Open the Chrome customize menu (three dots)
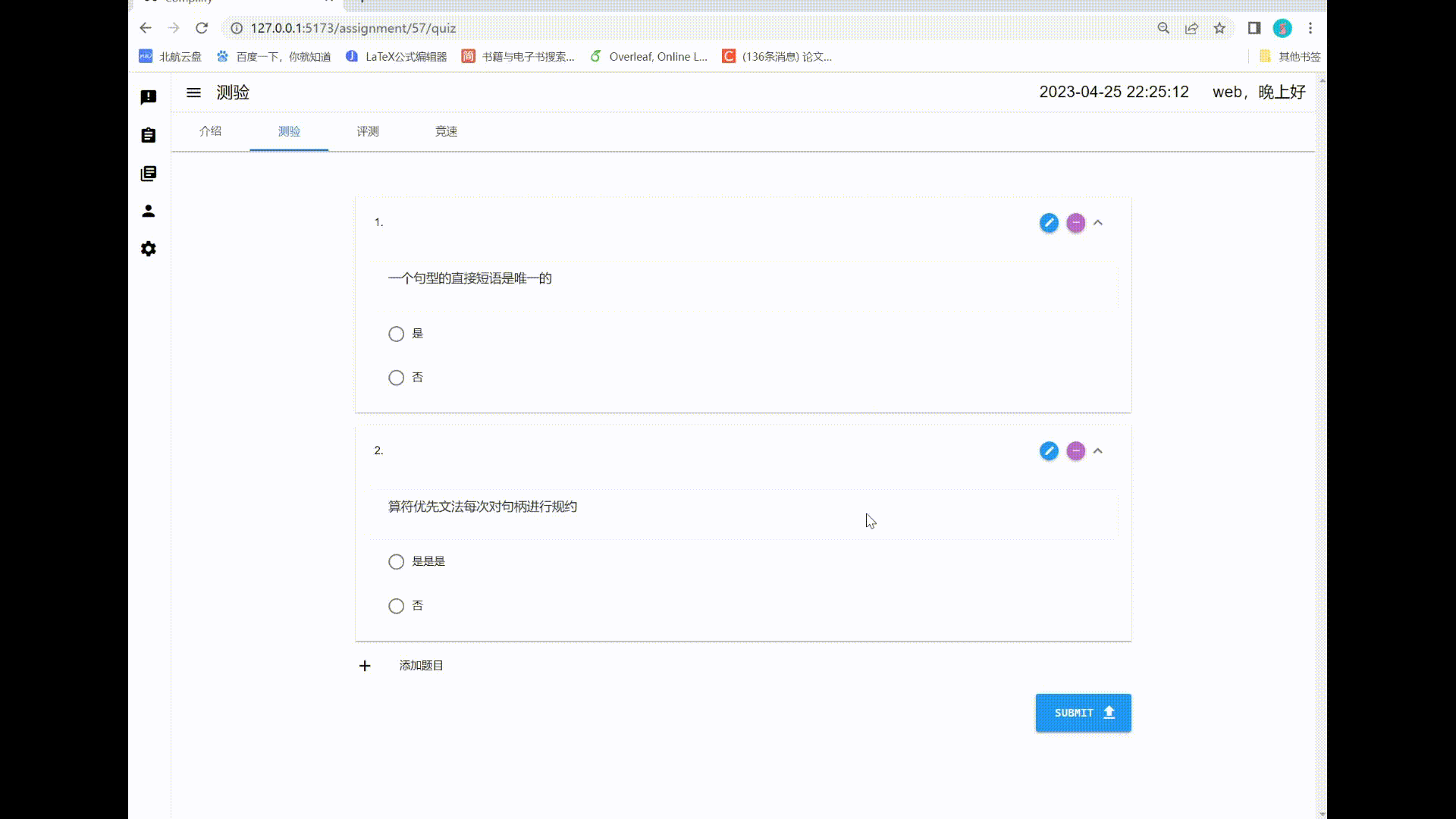The image size is (1456, 819). click(1310, 28)
